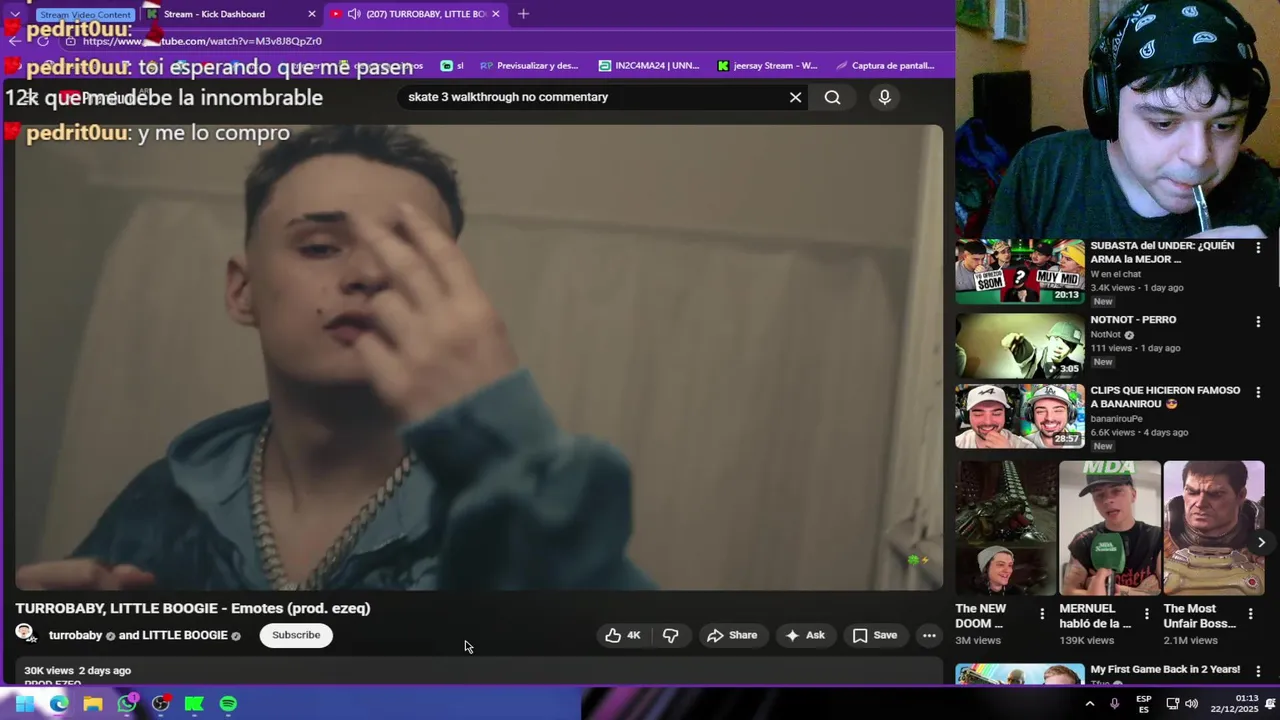Image resolution: width=1280 pixels, height=720 pixels.
Task: Open the Share dialog
Action: (x=732, y=635)
